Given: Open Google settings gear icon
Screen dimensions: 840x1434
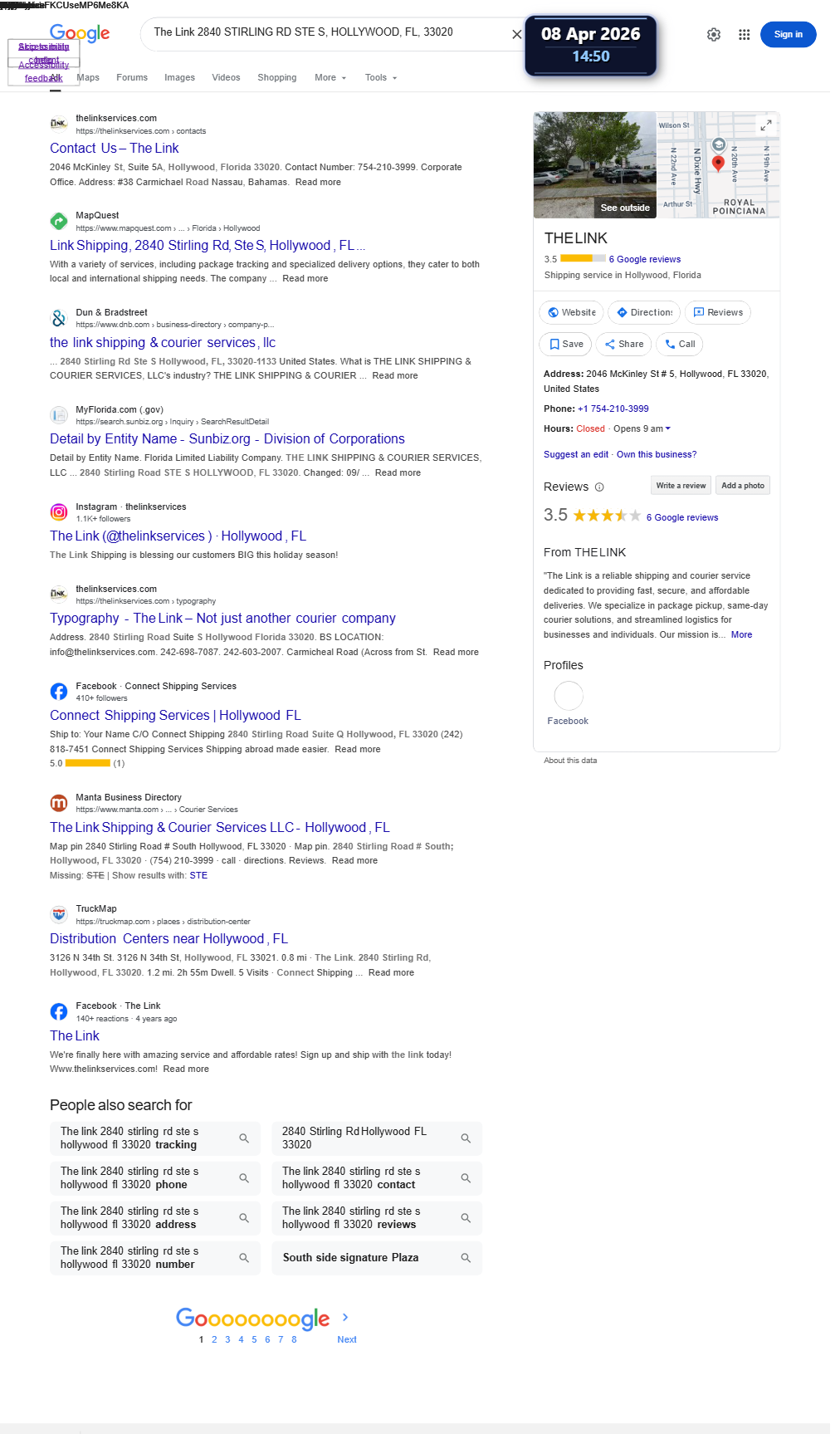Looking at the screenshot, I should coord(714,35).
